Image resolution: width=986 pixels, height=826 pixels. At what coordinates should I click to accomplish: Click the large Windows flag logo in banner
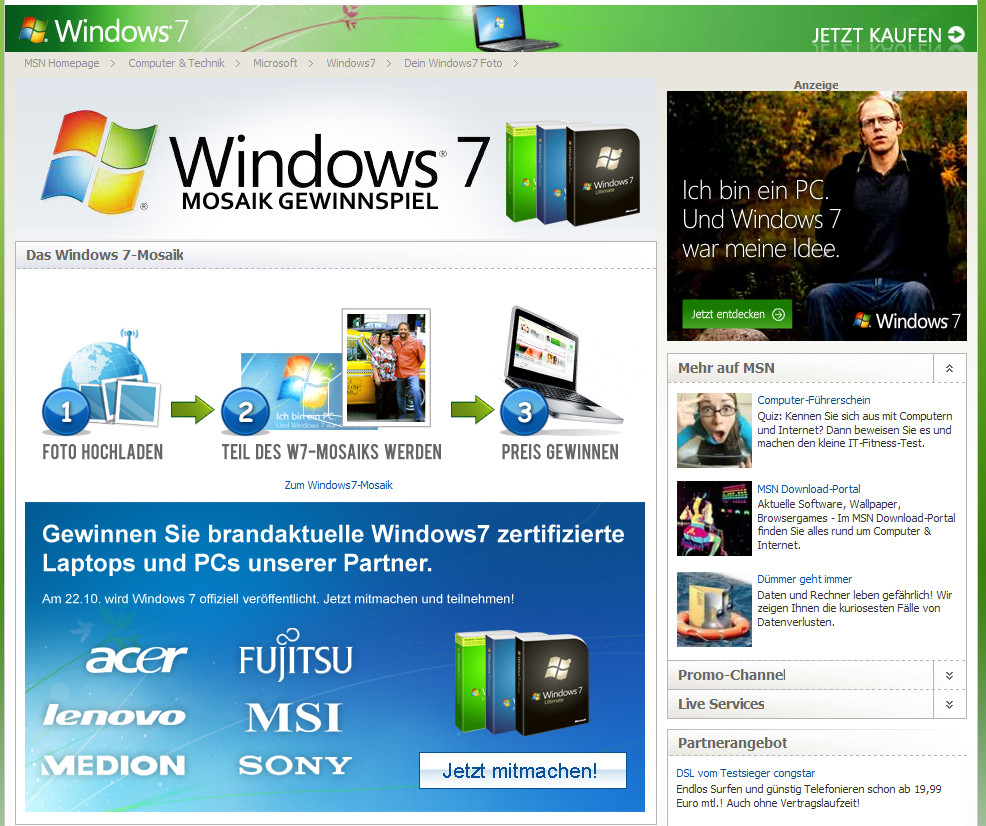click(99, 162)
